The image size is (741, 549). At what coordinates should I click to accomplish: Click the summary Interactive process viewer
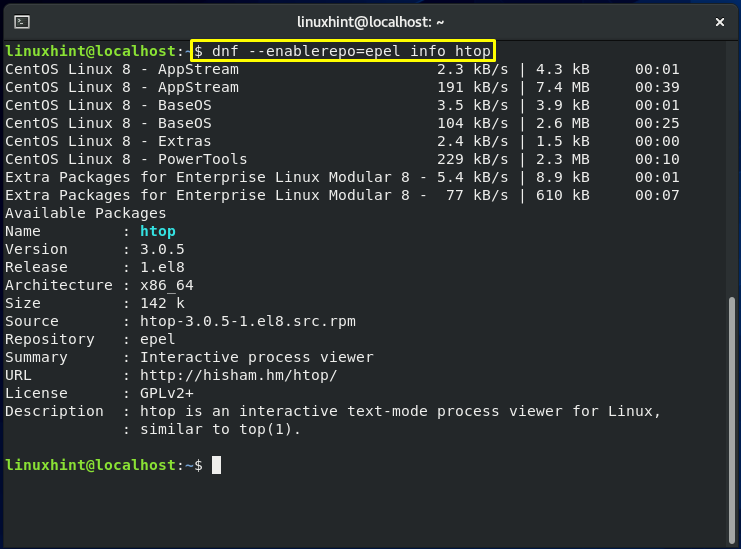pyautogui.click(x=257, y=357)
